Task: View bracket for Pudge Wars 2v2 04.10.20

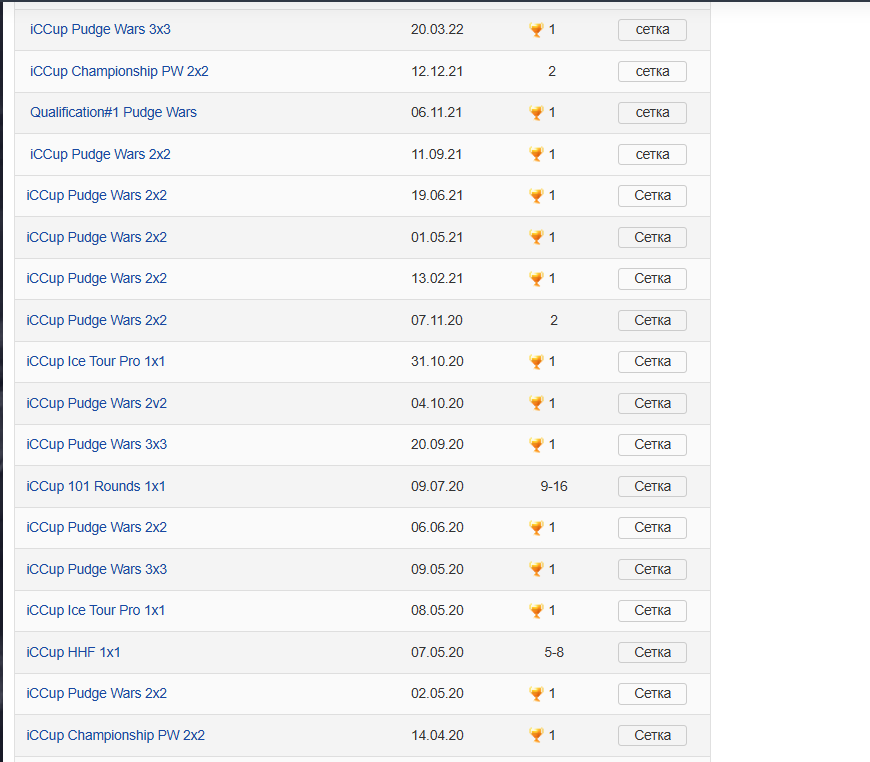Action: pyautogui.click(x=652, y=403)
